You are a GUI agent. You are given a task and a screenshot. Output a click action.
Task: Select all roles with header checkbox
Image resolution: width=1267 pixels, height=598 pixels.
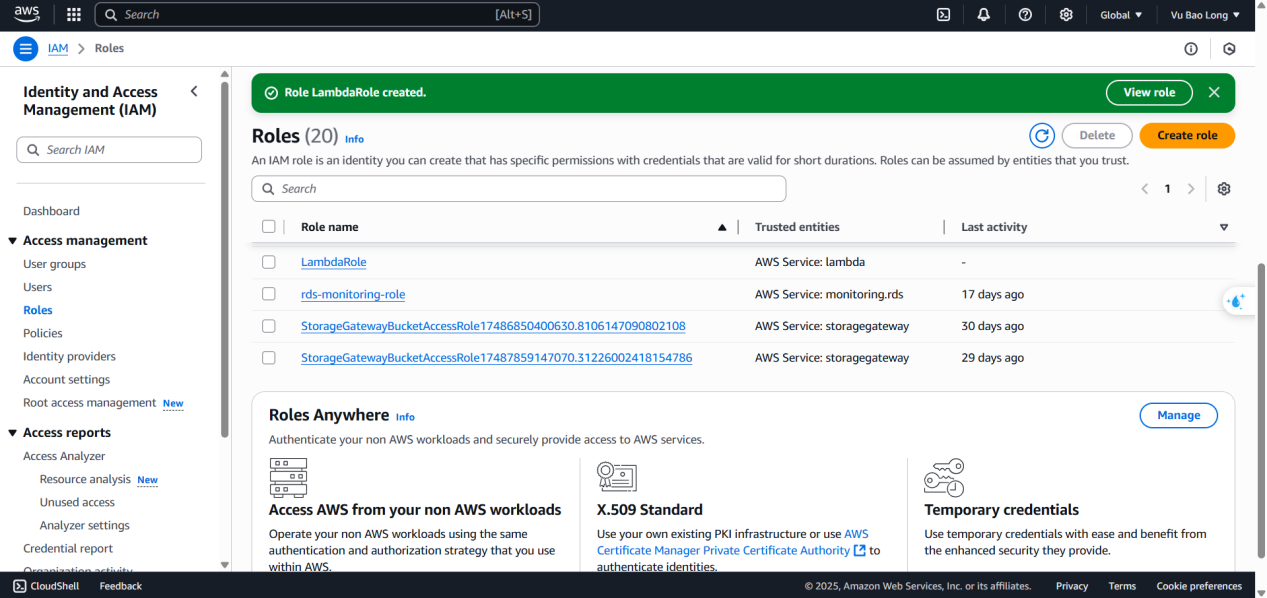(x=268, y=227)
